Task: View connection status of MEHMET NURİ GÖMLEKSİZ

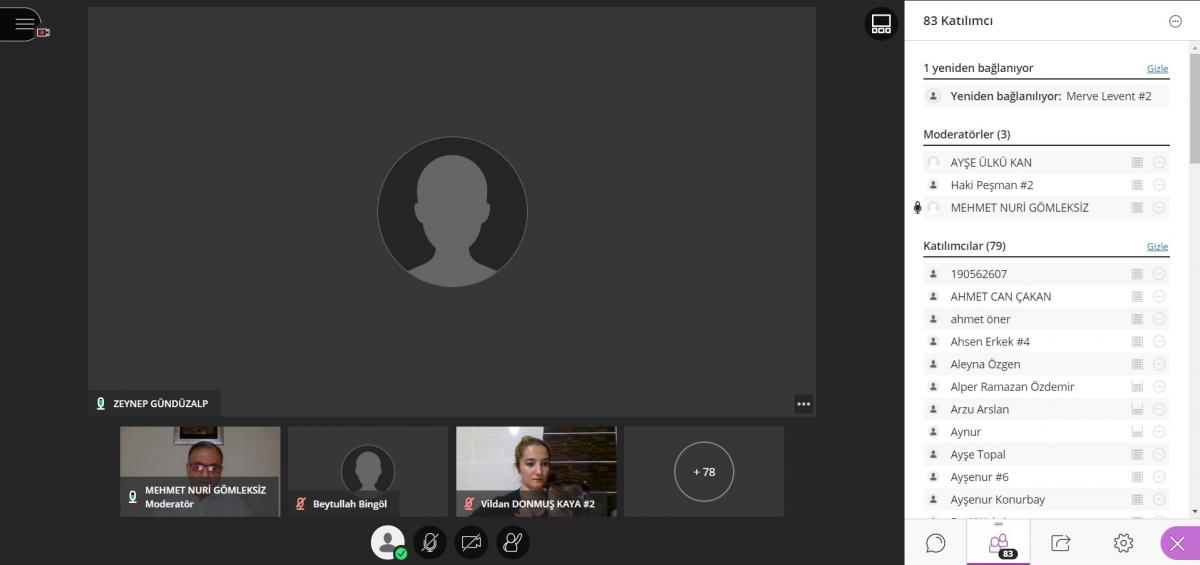Action: (x=1137, y=208)
